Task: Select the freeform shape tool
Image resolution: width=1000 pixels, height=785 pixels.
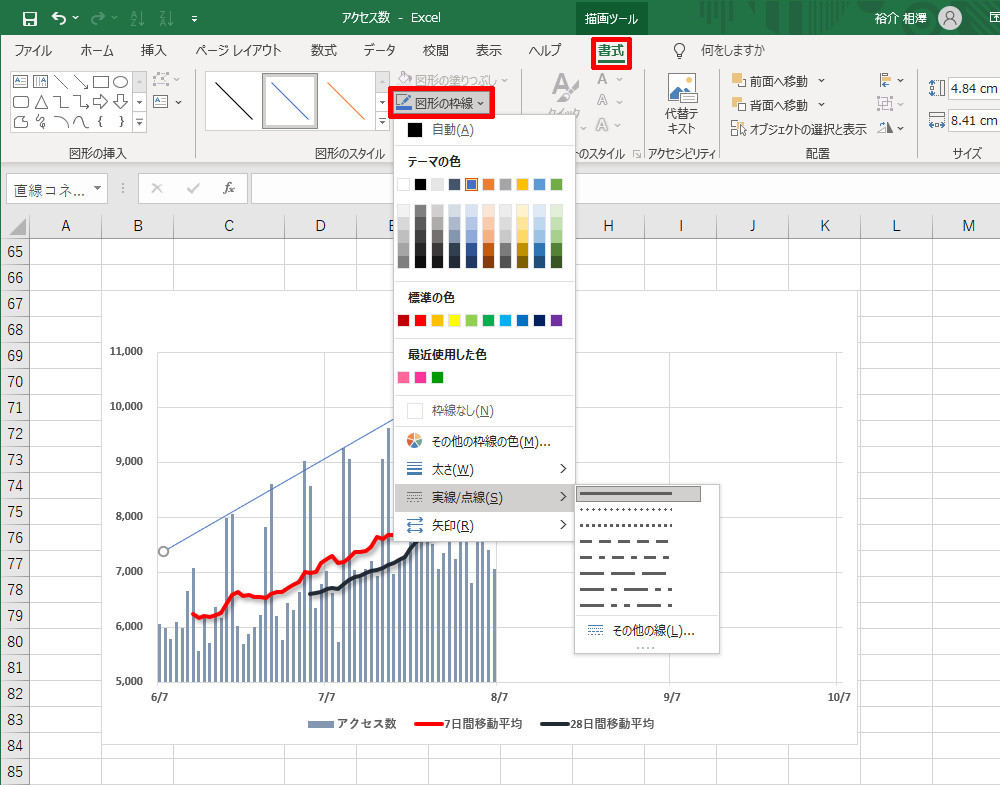Action: [20, 121]
